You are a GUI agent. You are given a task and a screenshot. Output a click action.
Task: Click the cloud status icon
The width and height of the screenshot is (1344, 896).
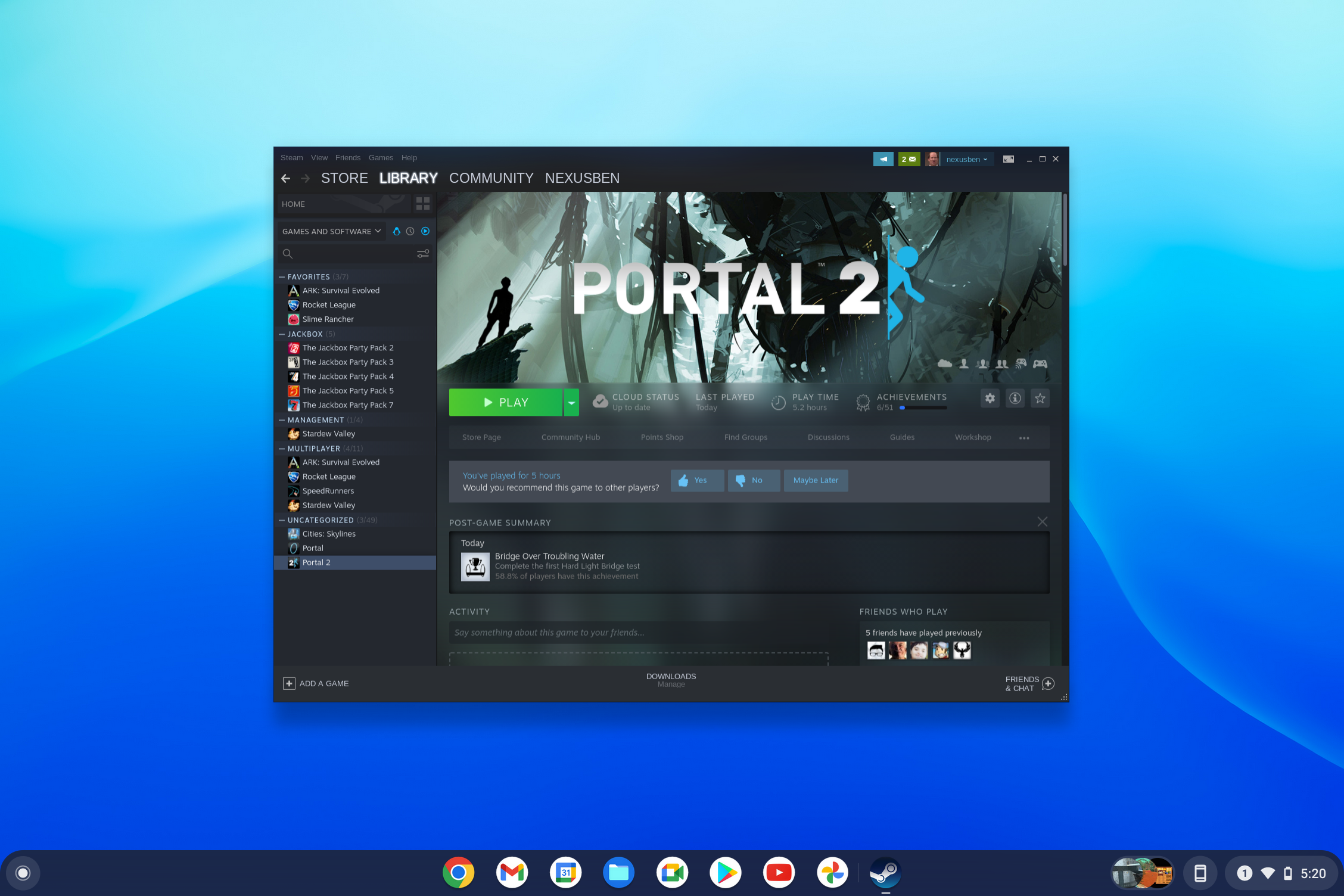coord(600,401)
